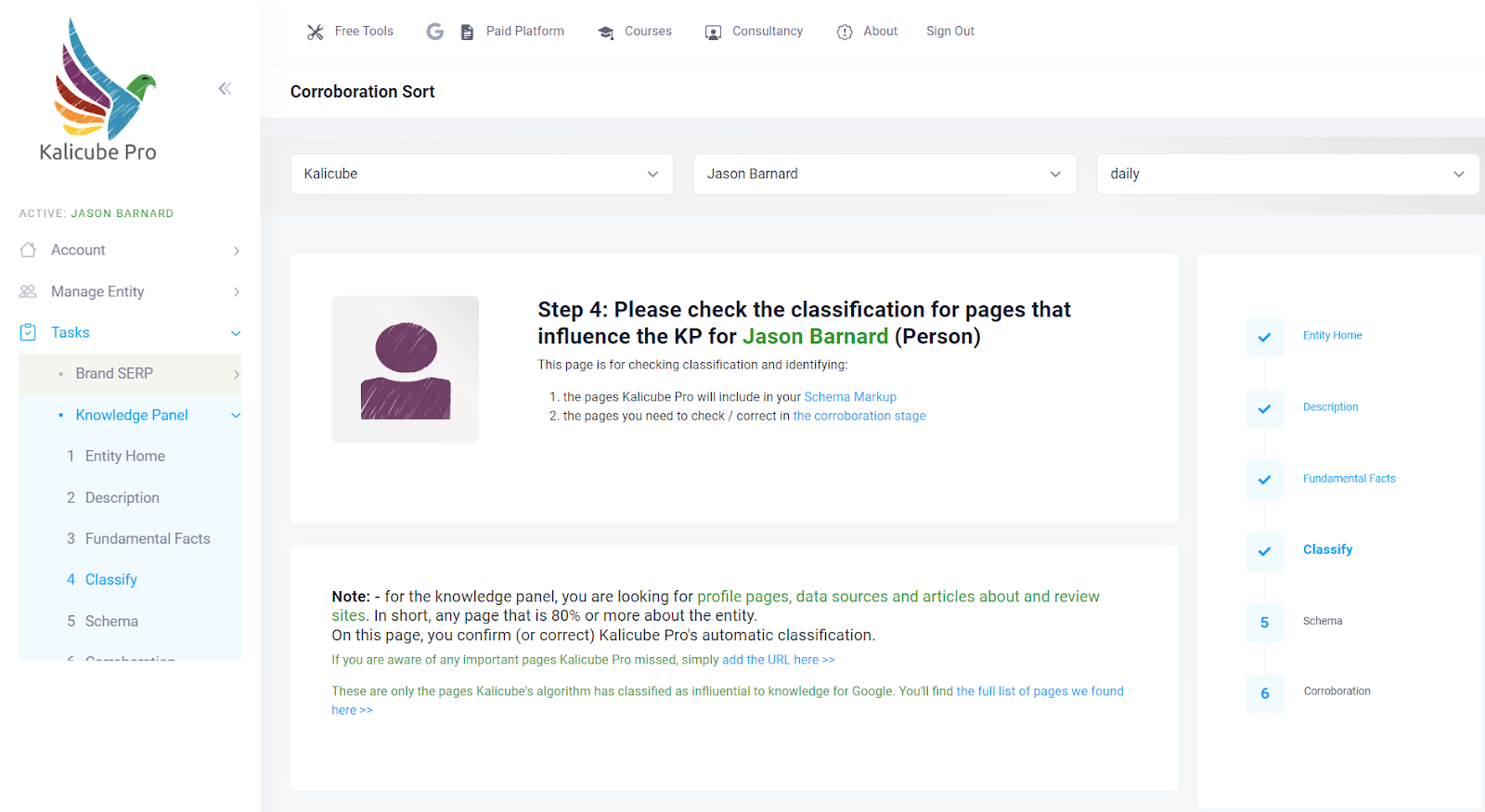Click the Google G icon
1485x812 pixels.
pyautogui.click(x=434, y=32)
